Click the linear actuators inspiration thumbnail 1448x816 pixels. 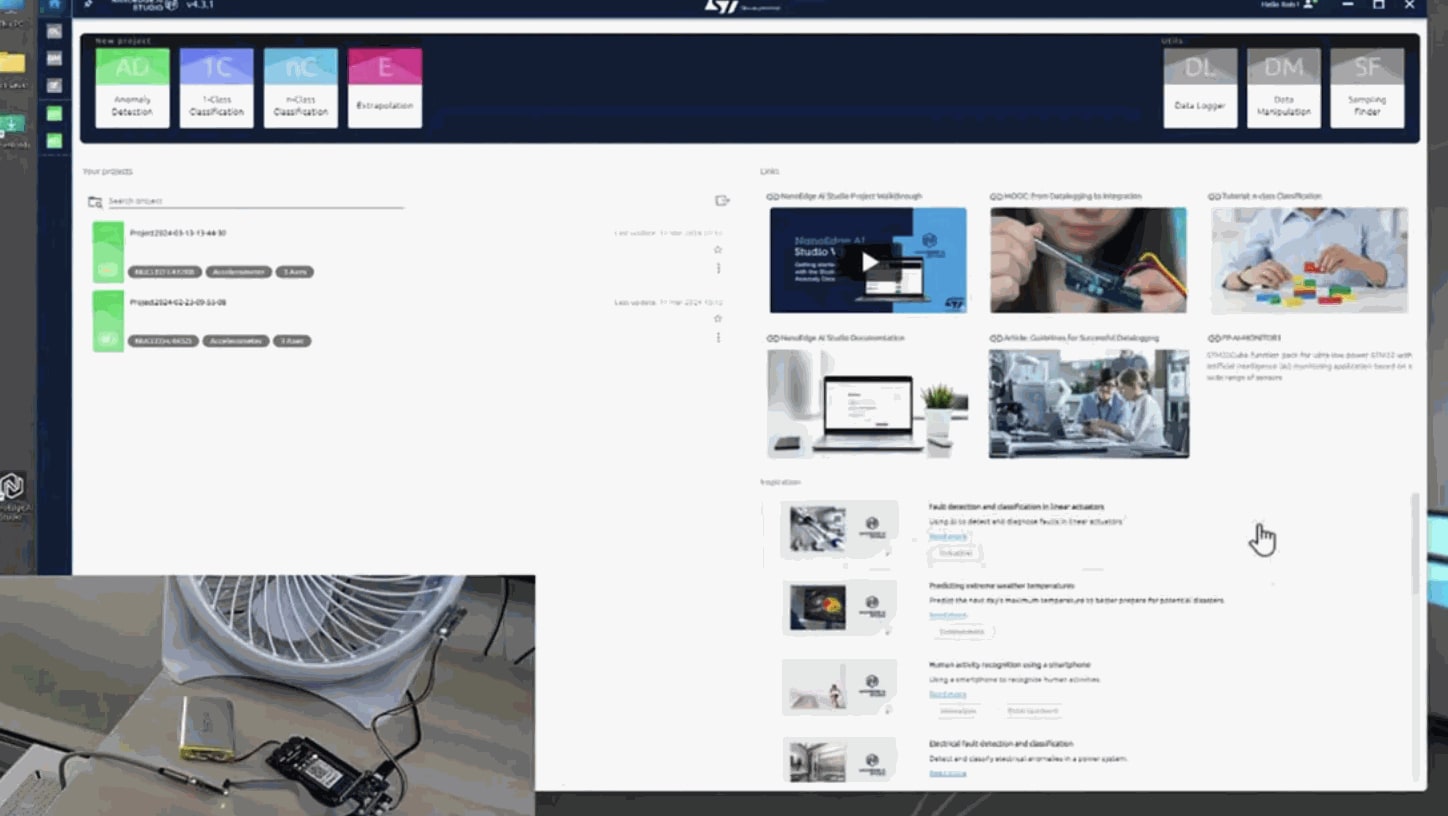(x=839, y=529)
